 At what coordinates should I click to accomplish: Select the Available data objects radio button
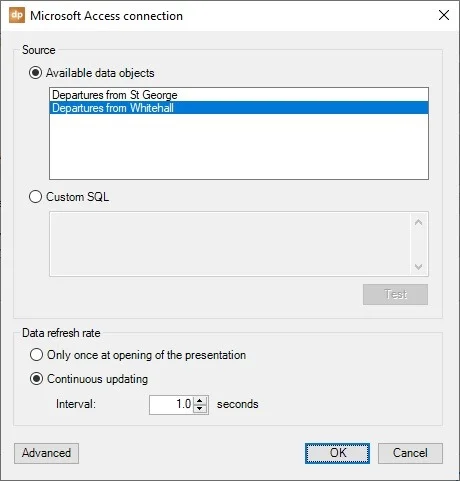pyautogui.click(x=35, y=73)
